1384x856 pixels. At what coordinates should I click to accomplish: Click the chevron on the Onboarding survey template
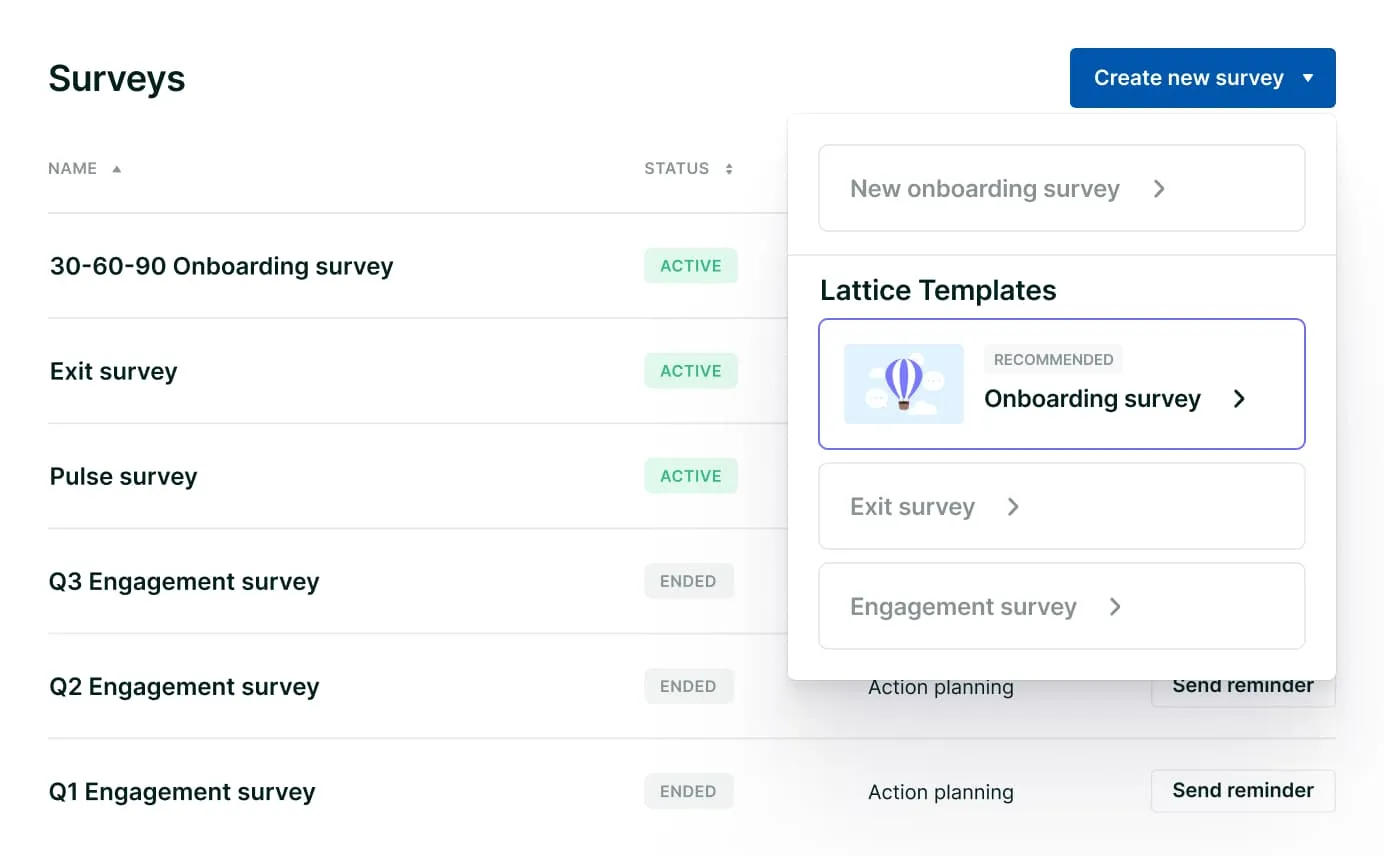click(1239, 399)
